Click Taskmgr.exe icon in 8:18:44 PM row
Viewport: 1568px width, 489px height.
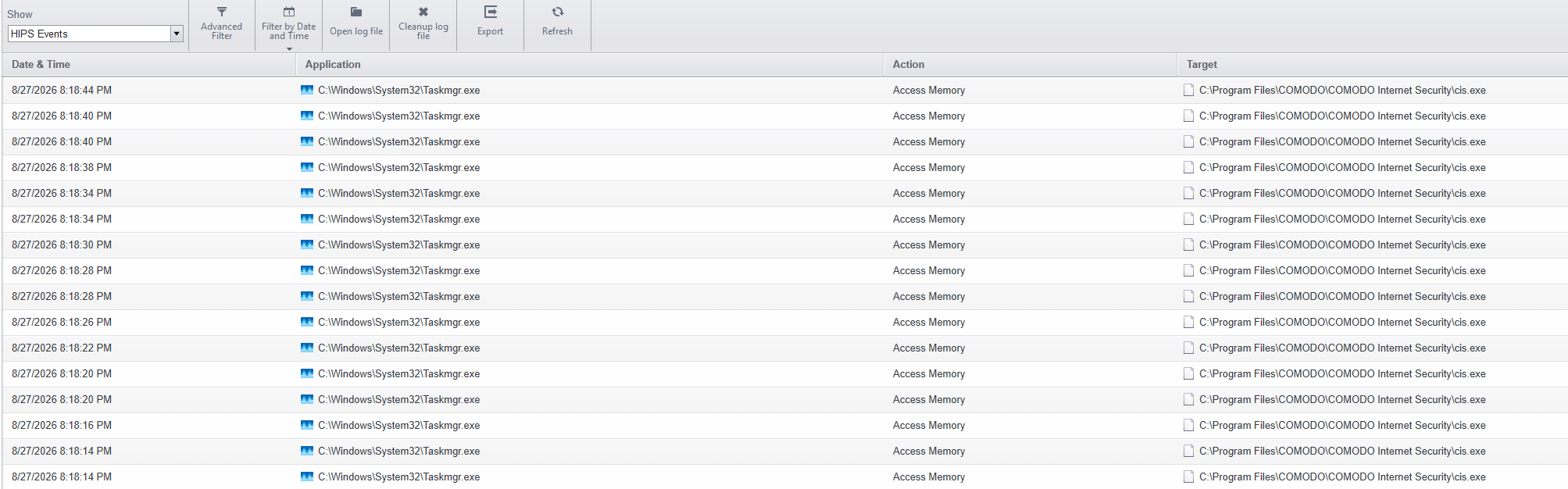(307, 90)
